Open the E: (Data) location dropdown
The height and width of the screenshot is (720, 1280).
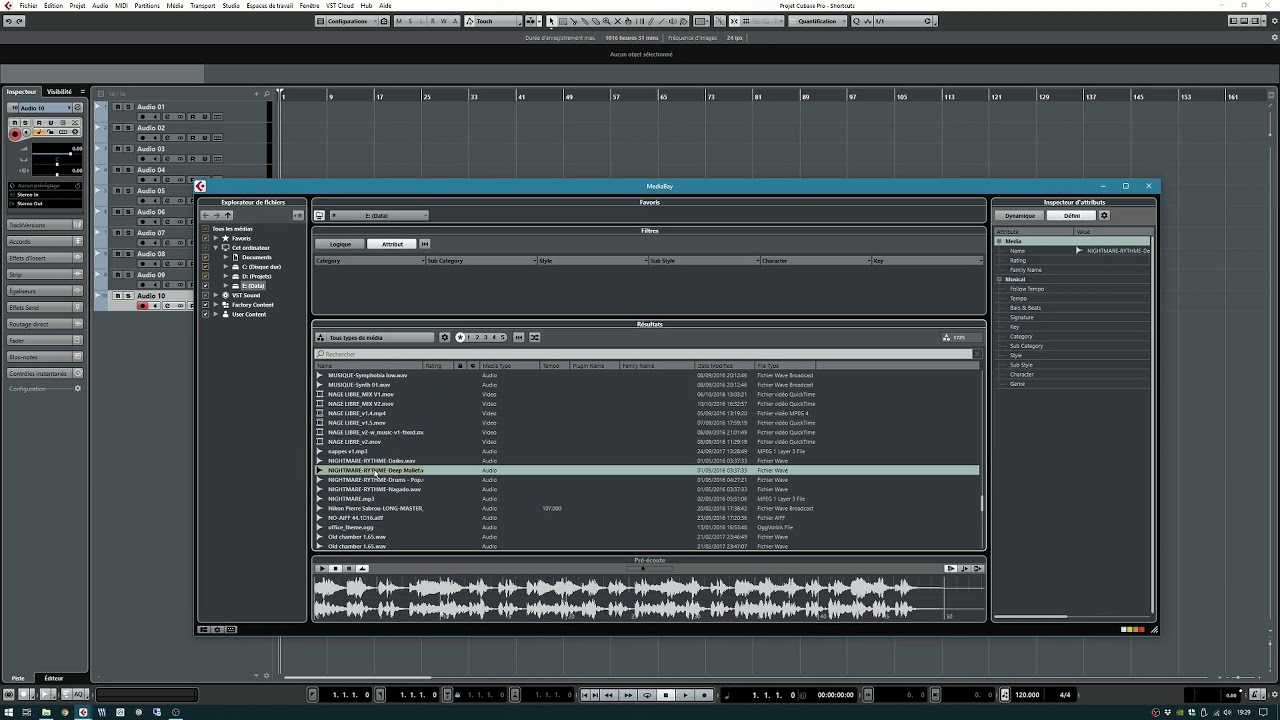[x=380, y=215]
